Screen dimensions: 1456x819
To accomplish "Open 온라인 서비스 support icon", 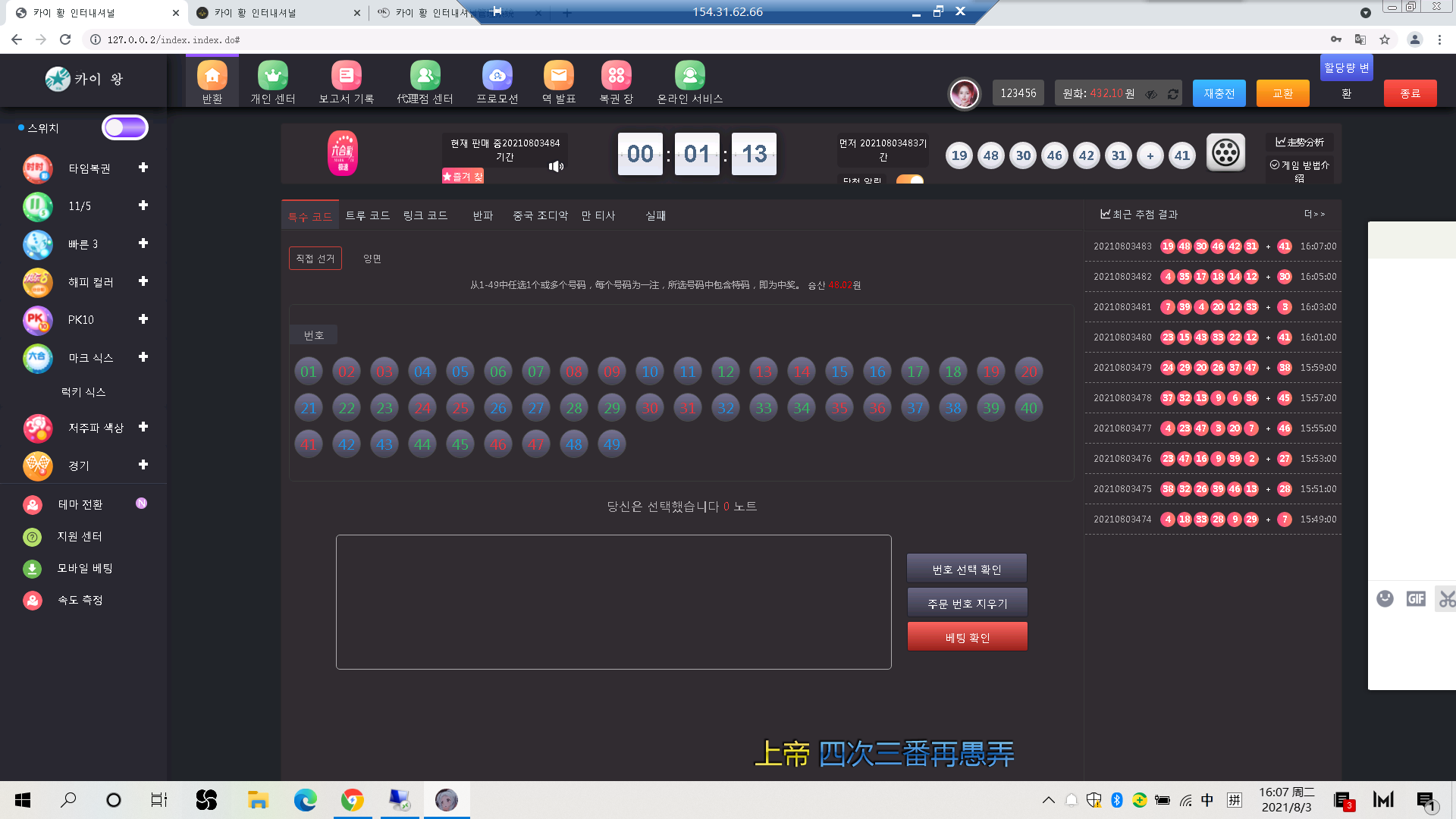I will 690,75.
